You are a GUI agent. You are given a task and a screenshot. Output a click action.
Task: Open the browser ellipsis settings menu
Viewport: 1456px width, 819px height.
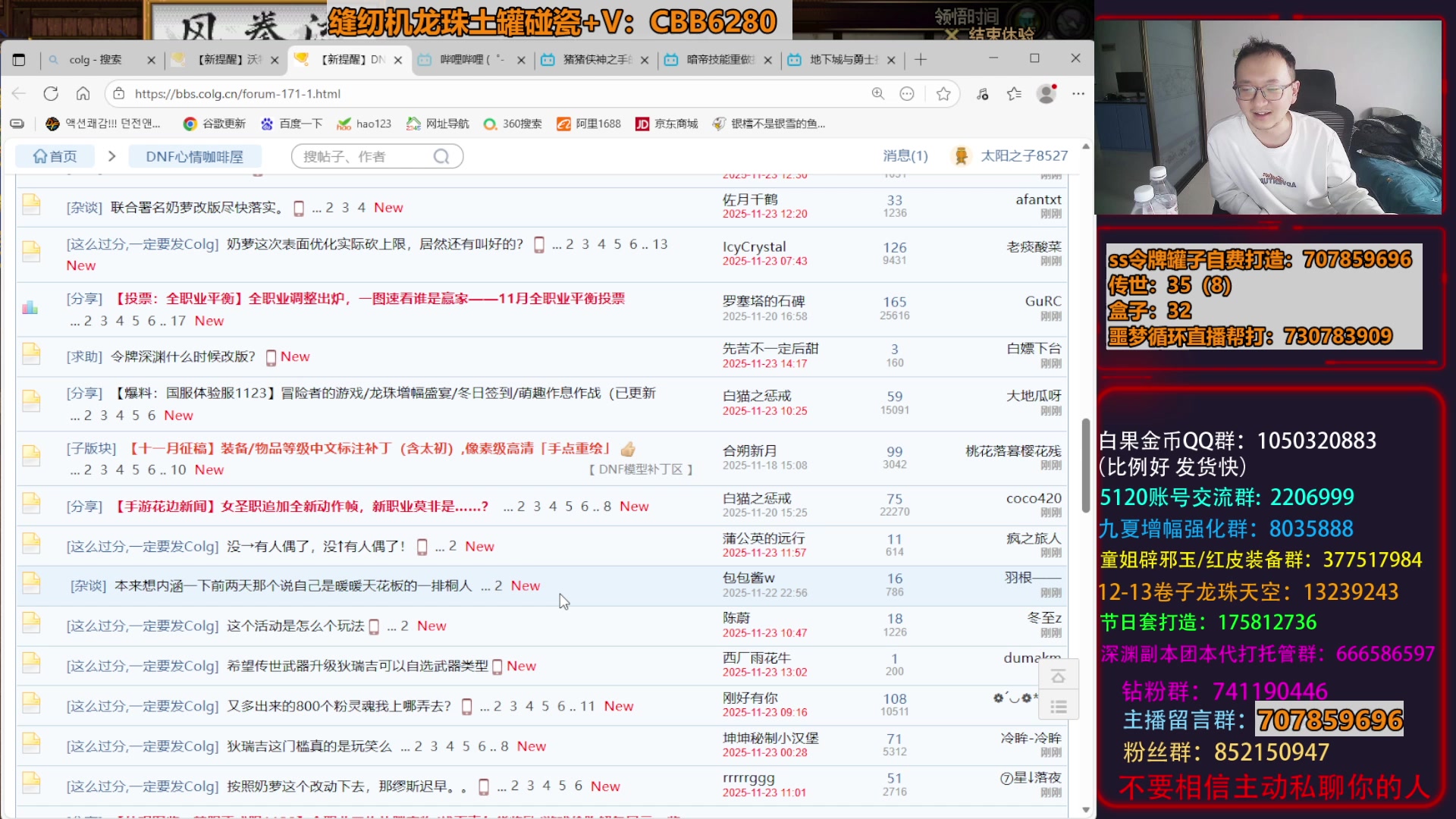[x=1078, y=93]
